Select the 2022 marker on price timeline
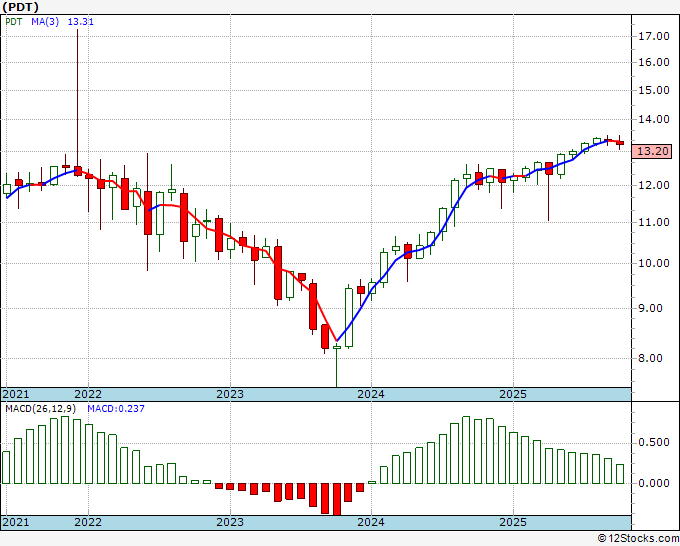Viewport: 680px width, 546px height. [88, 394]
